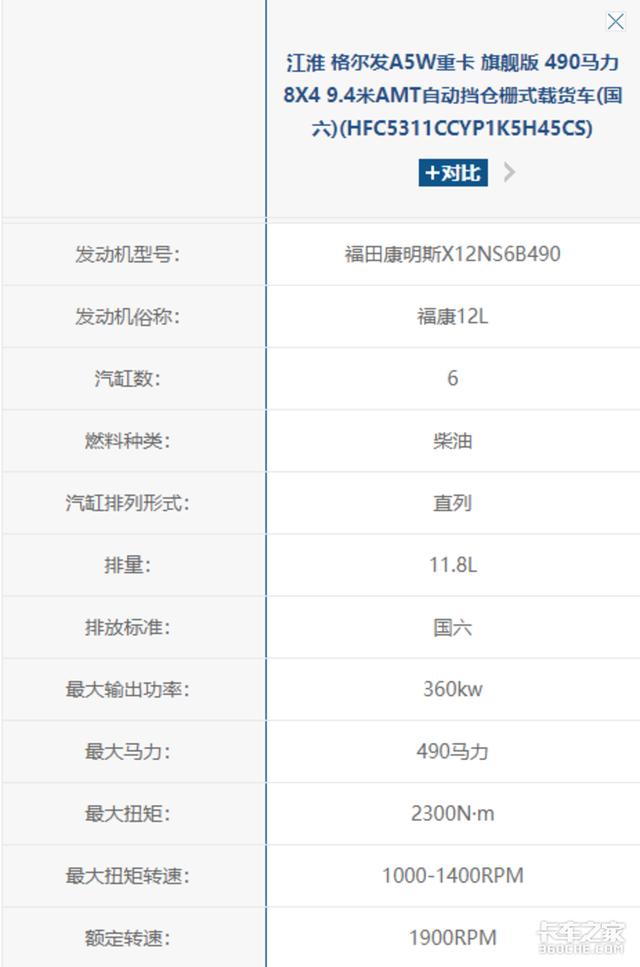Select the 汽缸排列形式 label
The height and width of the screenshot is (967, 640).
click(x=128, y=503)
